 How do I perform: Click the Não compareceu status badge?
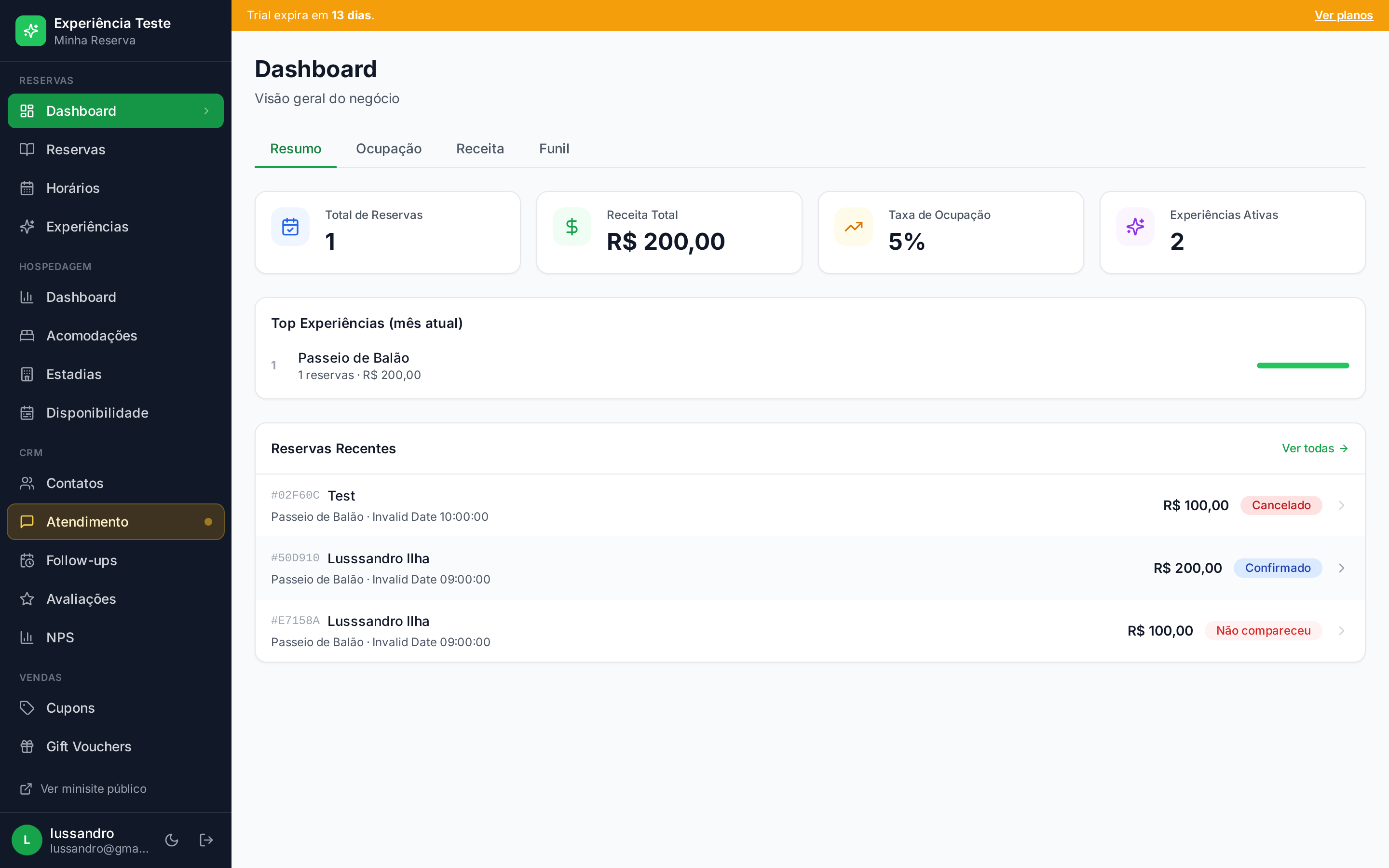pyautogui.click(x=1263, y=630)
